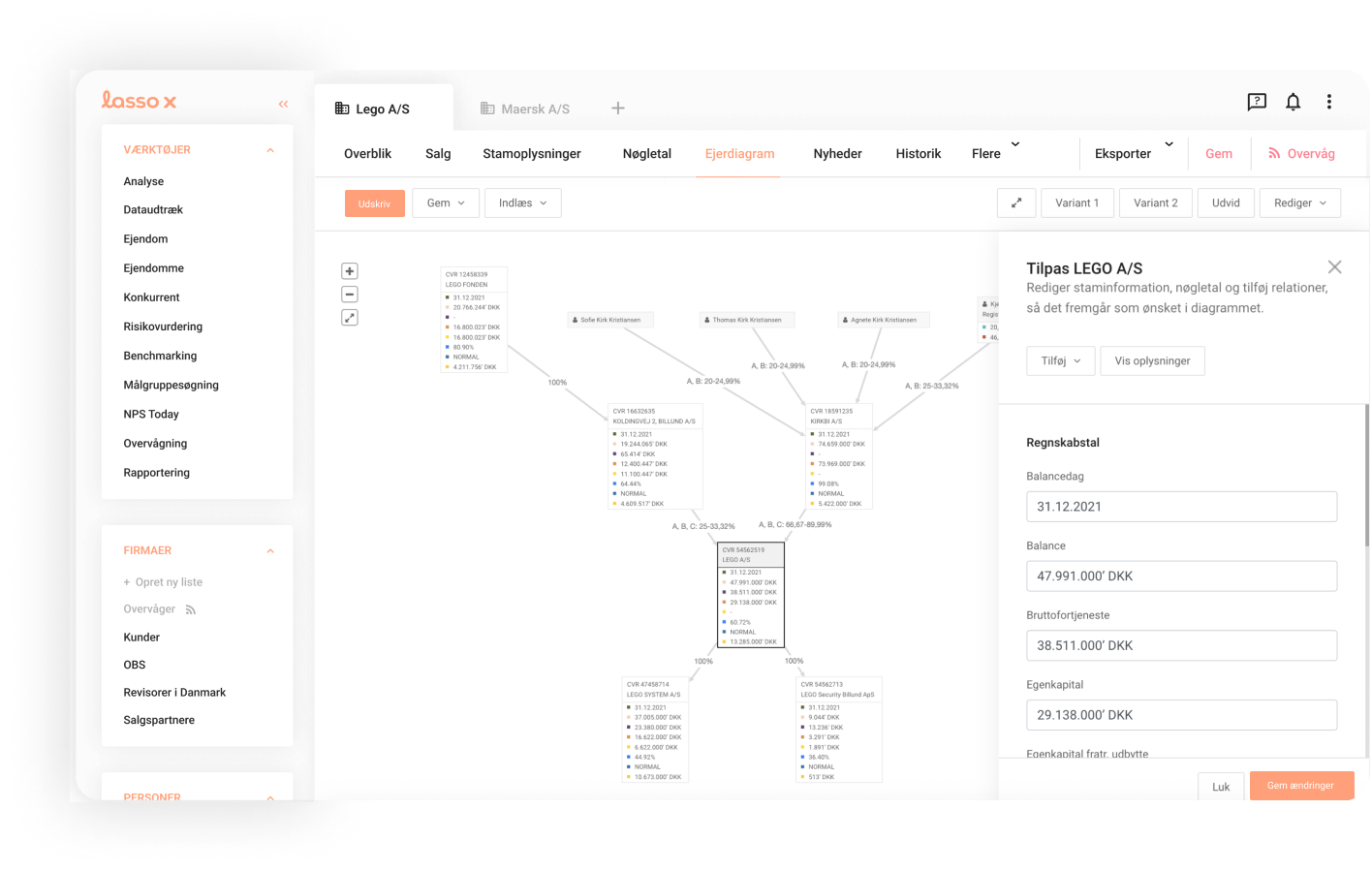
Task: Select the LEGO FONDEN node in diagram
Action: click(474, 320)
